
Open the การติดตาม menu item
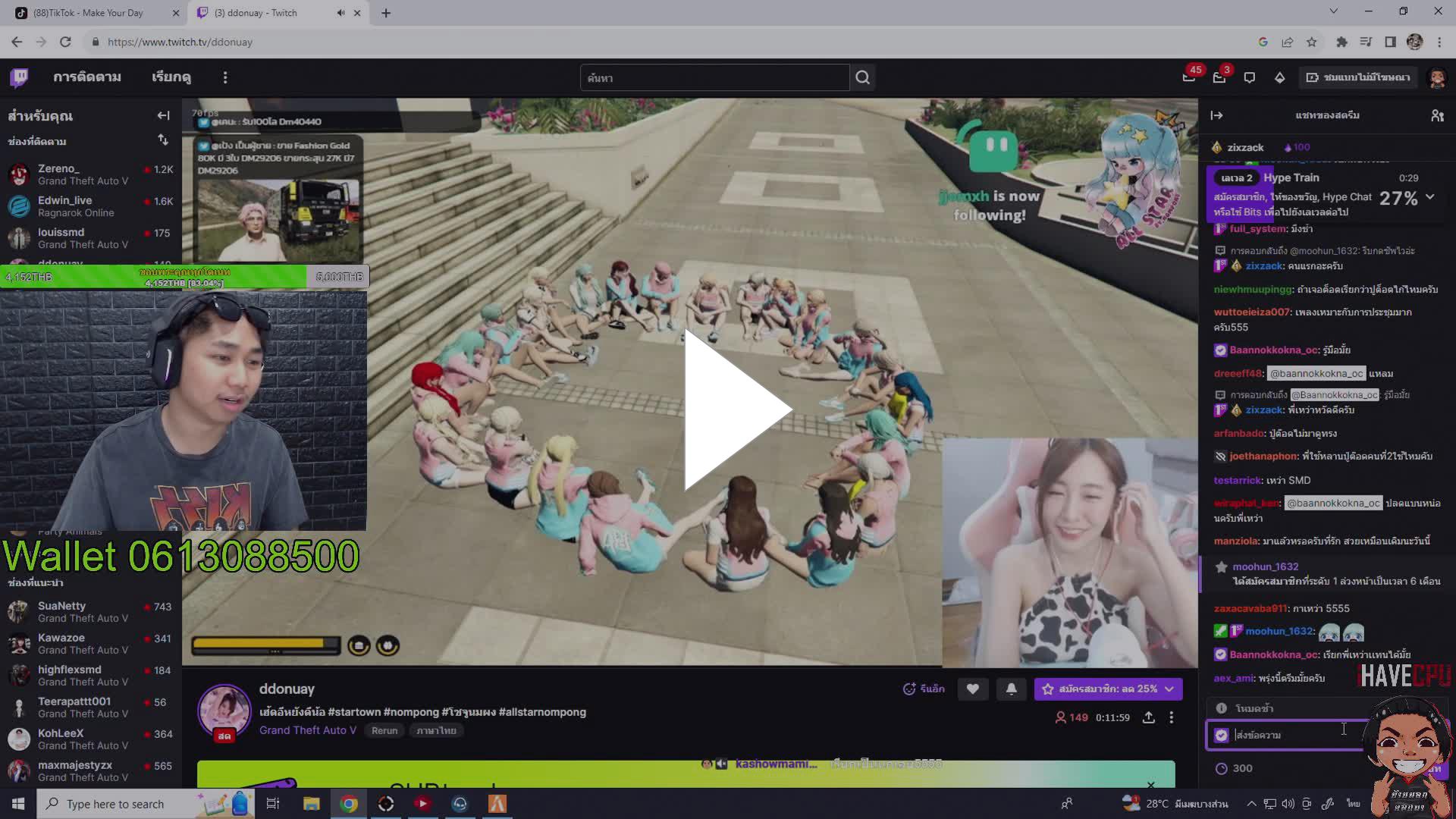[x=86, y=77]
